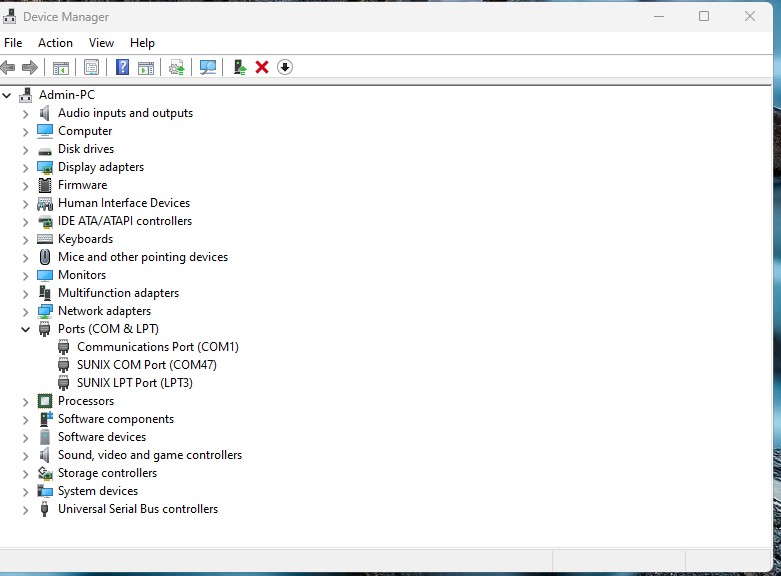Open the Action menu
The image size is (781, 576).
point(55,43)
